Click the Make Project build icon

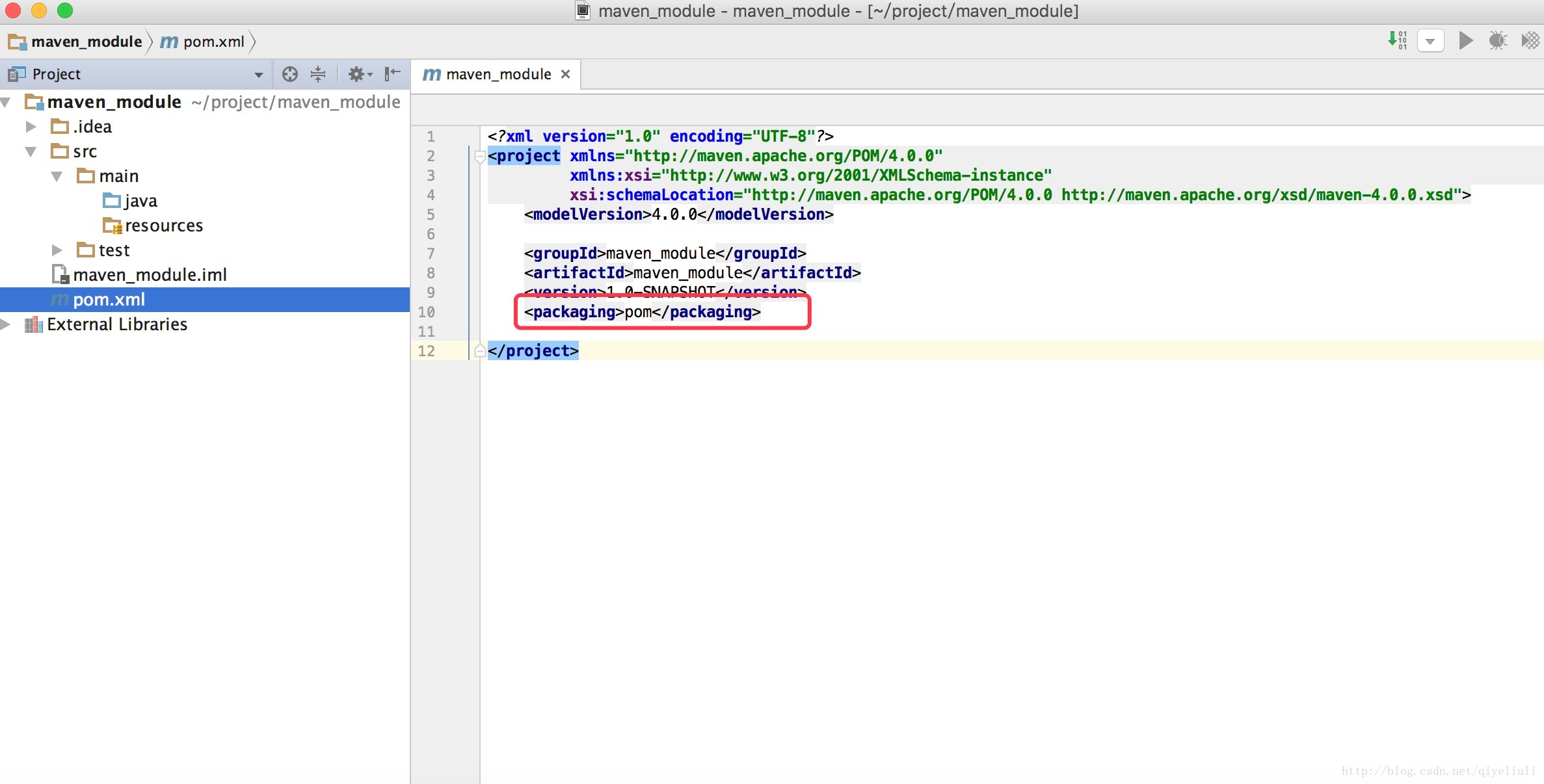(x=1397, y=40)
